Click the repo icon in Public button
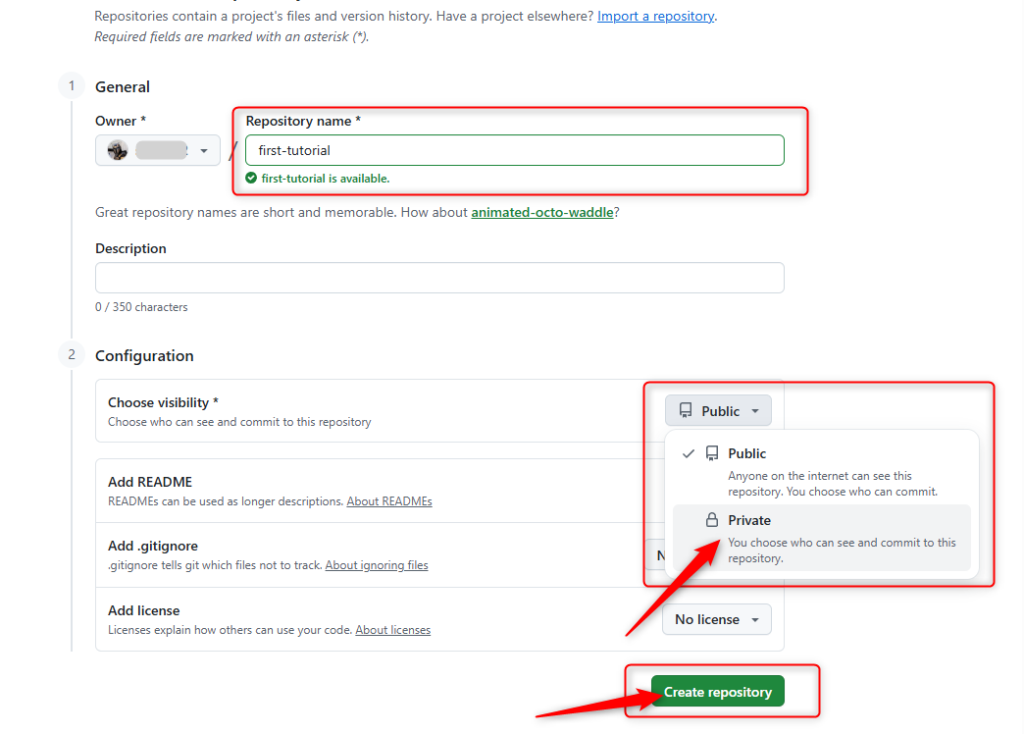 (x=685, y=411)
